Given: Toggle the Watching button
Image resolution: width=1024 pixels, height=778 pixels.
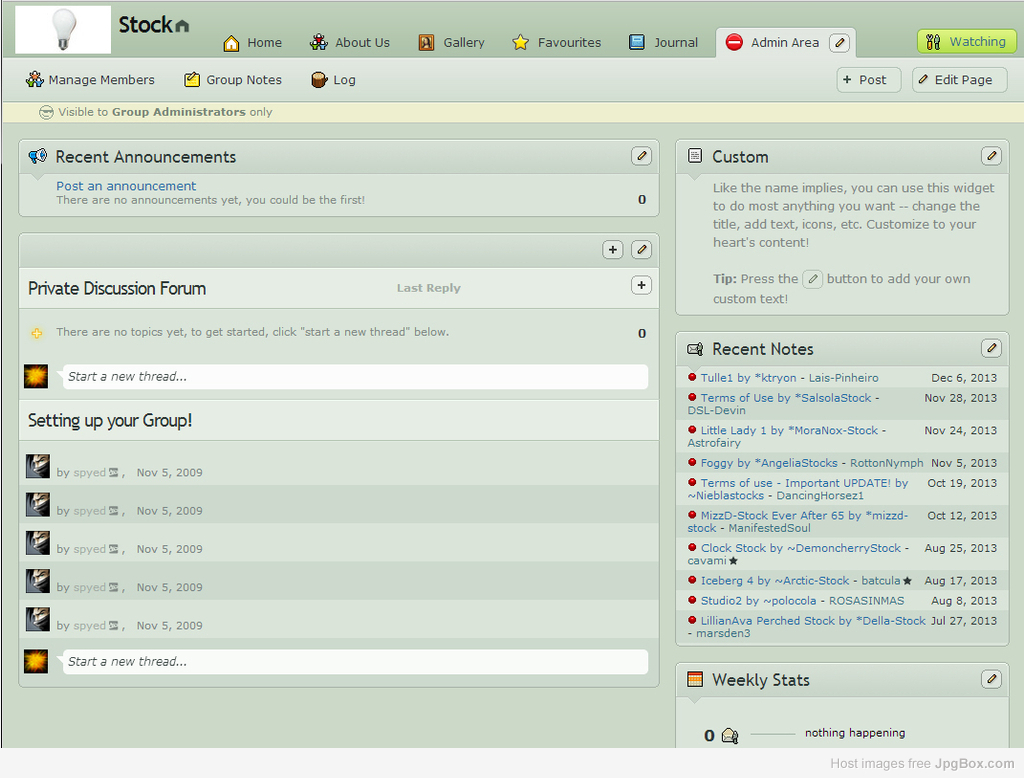Looking at the screenshot, I should (966, 42).
